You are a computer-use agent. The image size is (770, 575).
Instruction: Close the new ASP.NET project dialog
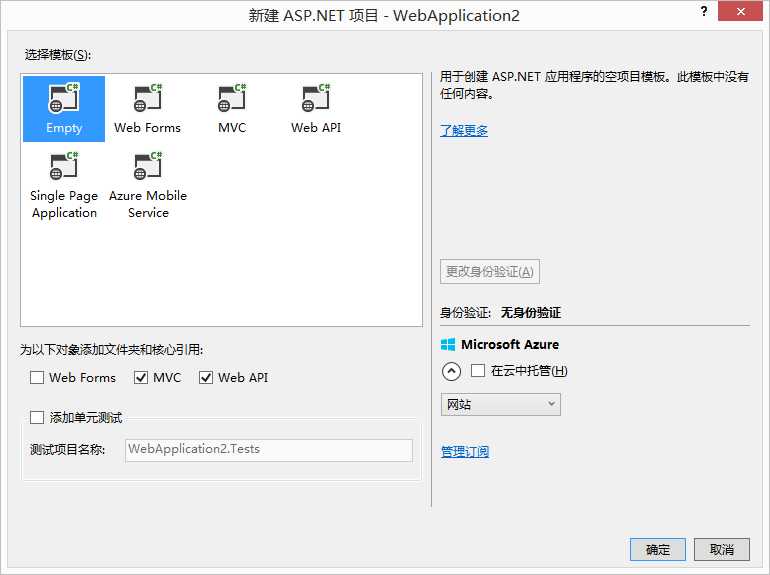click(741, 11)
